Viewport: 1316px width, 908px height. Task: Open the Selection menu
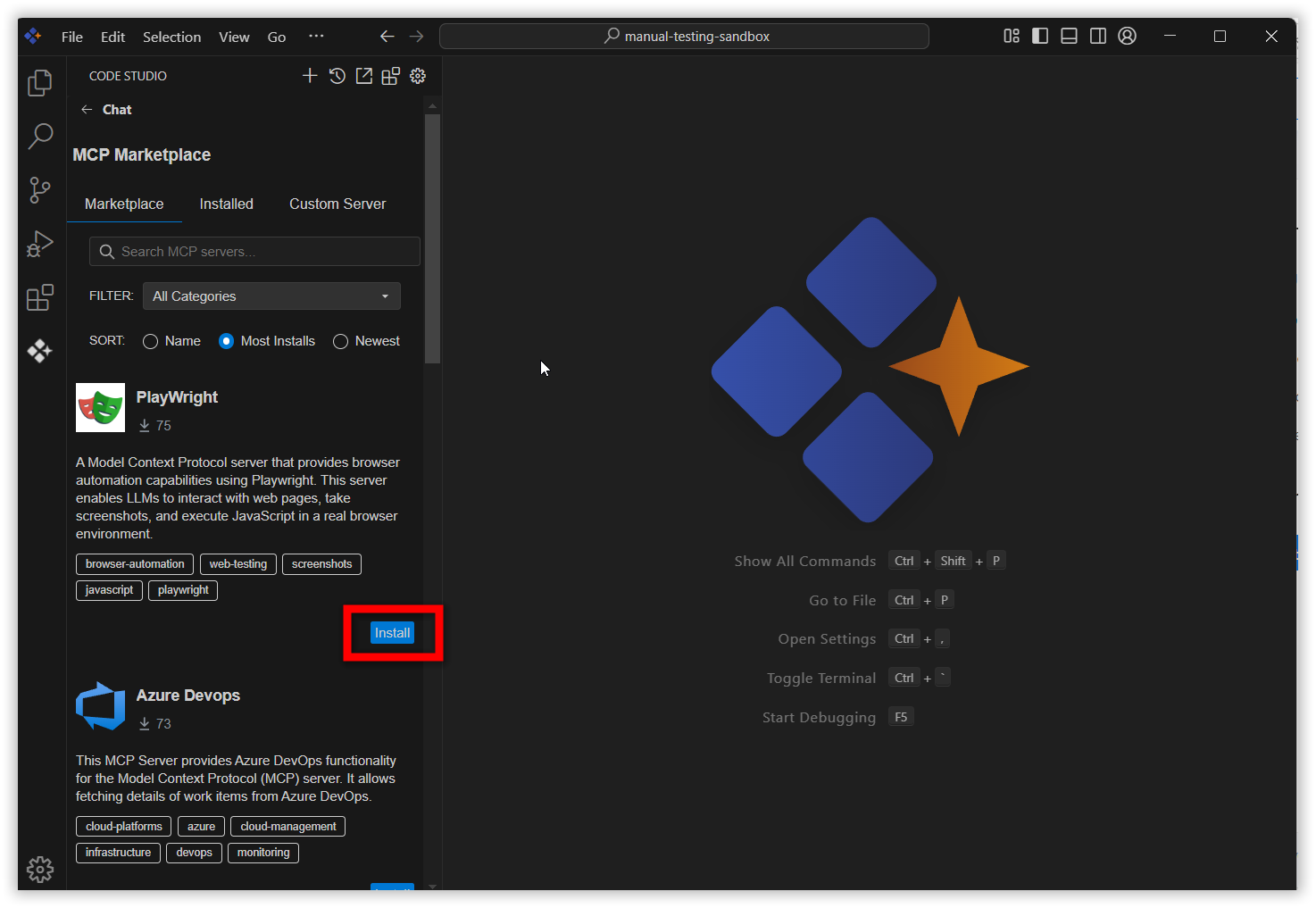tap(171, 37)
